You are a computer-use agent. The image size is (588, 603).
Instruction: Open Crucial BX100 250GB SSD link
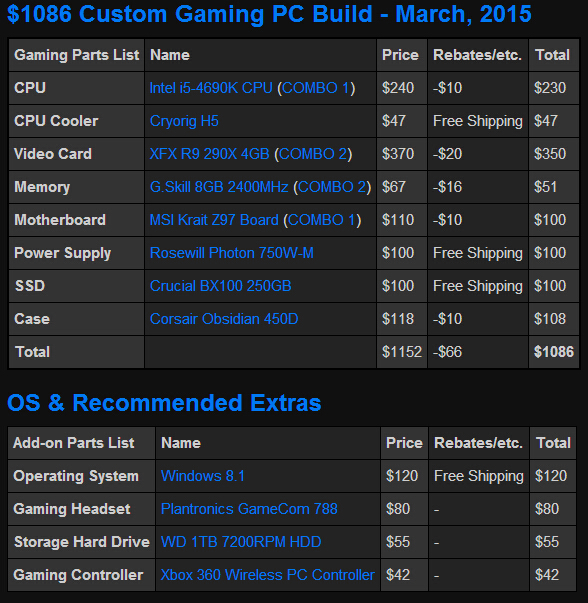point(220,286)
